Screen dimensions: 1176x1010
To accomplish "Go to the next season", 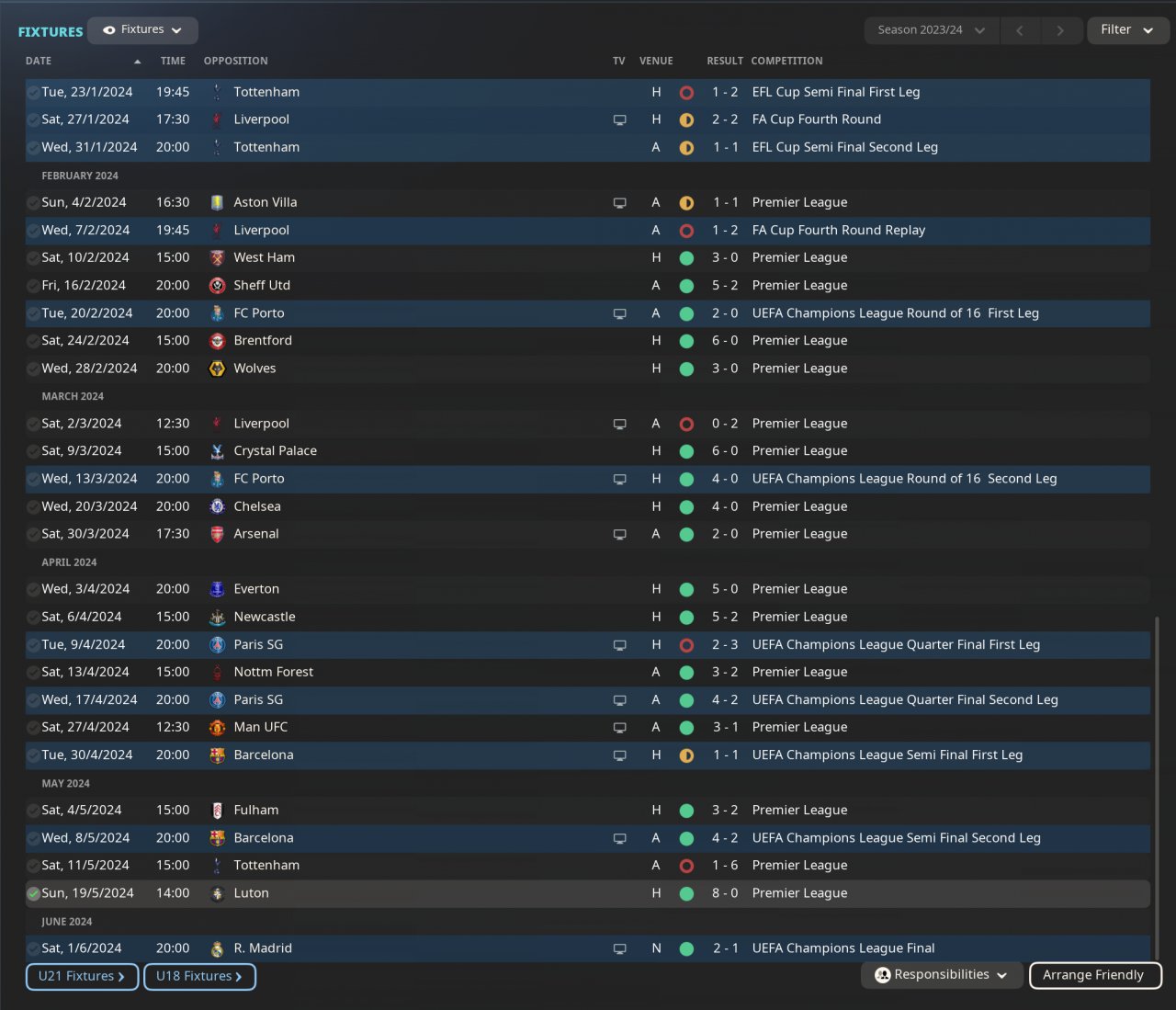I will click(1061, 30).
